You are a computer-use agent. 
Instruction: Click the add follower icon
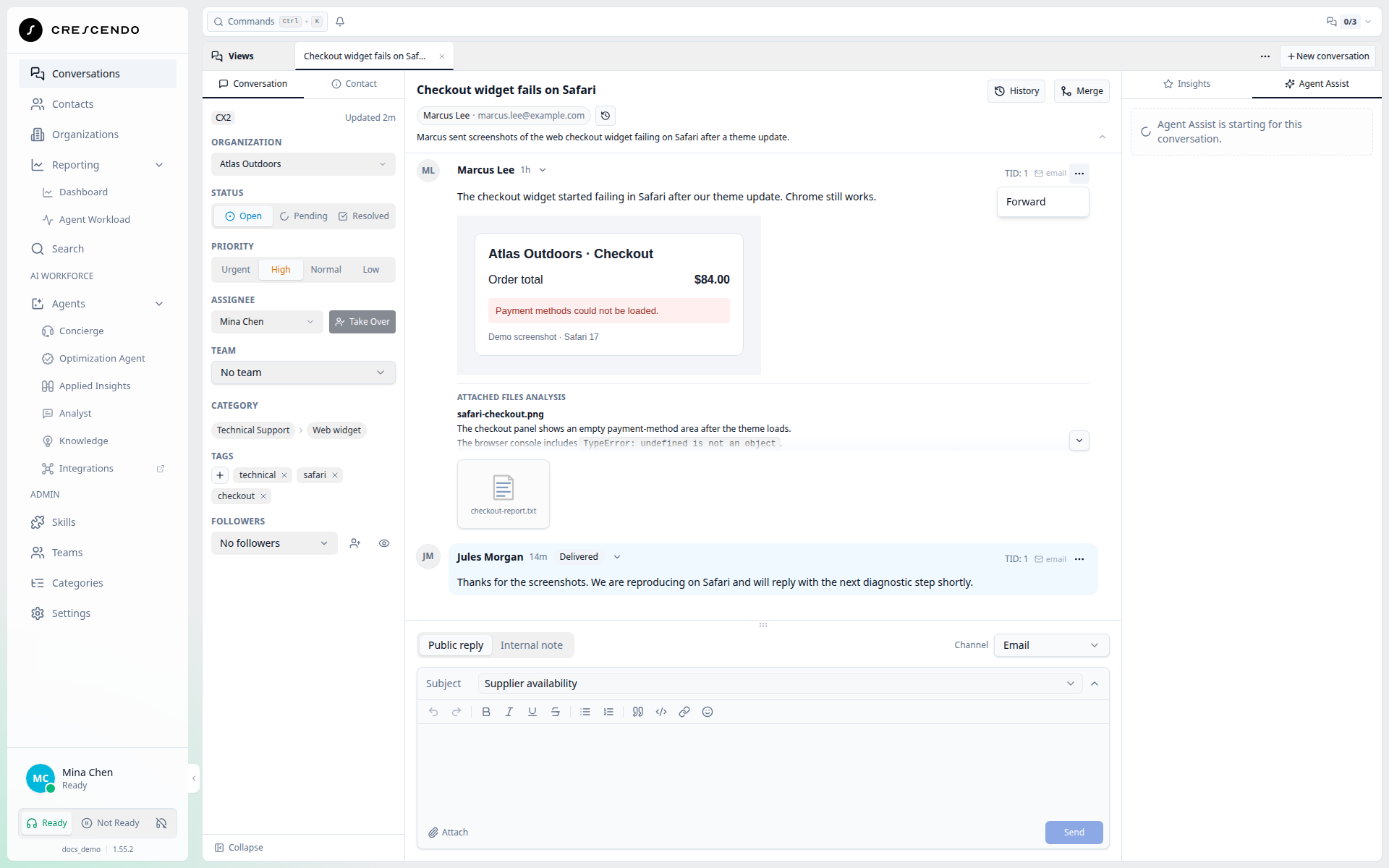pyautogui.click(x=355, y=543)
